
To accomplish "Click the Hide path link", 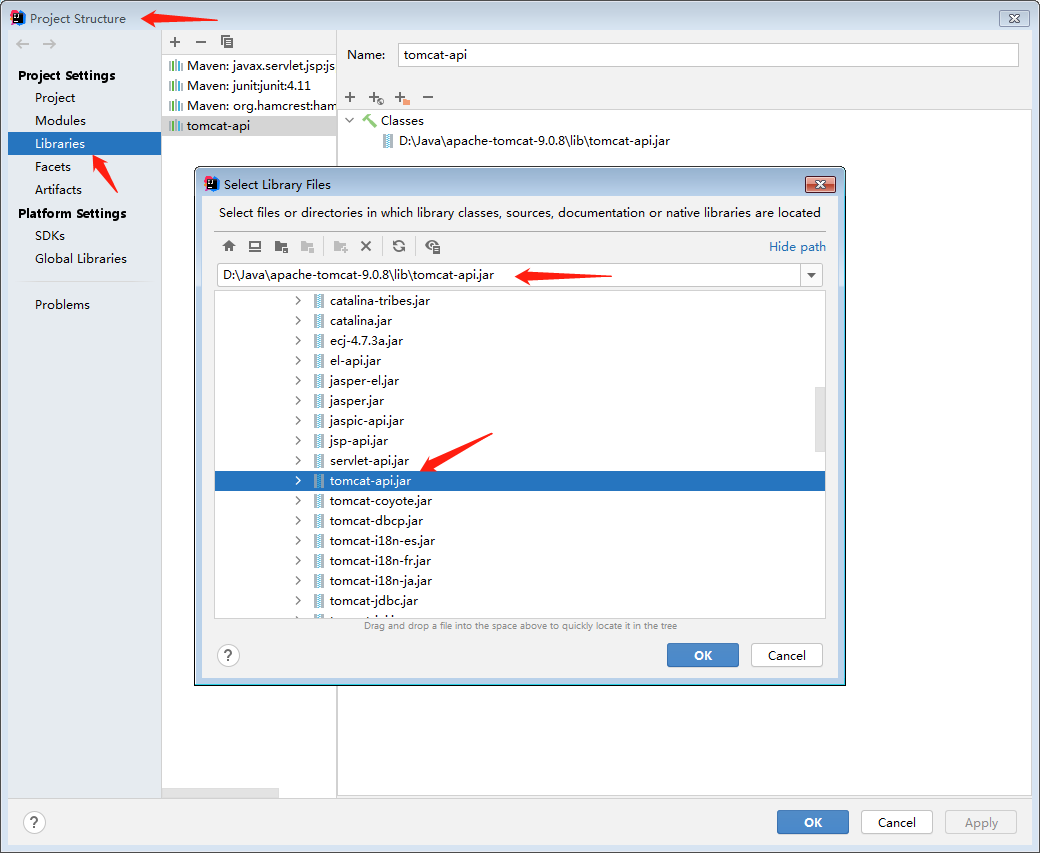I will pyautogui.click(x=797, y=247).
